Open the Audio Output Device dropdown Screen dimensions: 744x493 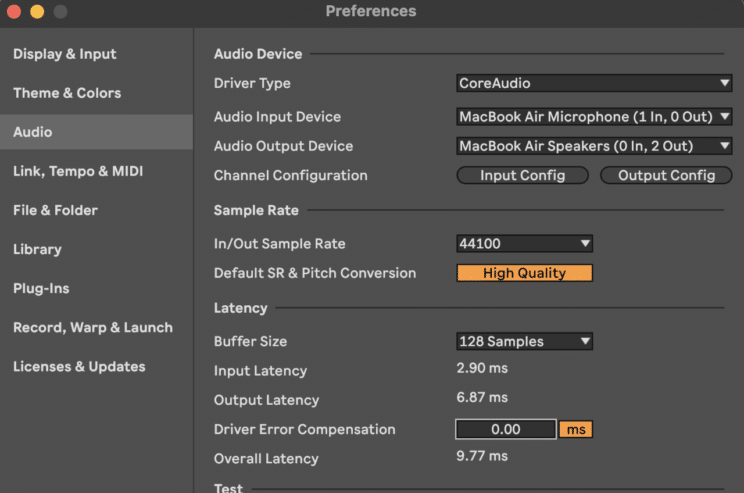click(594, 146)
